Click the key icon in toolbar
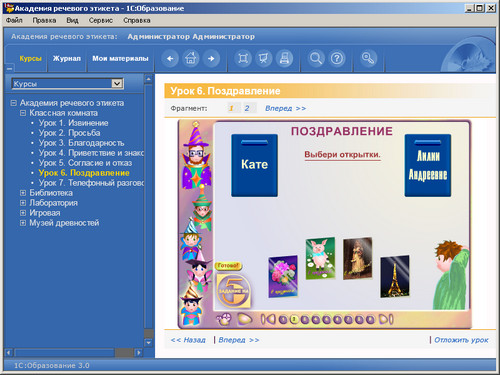Screen dimensions: 500x375 368,59
